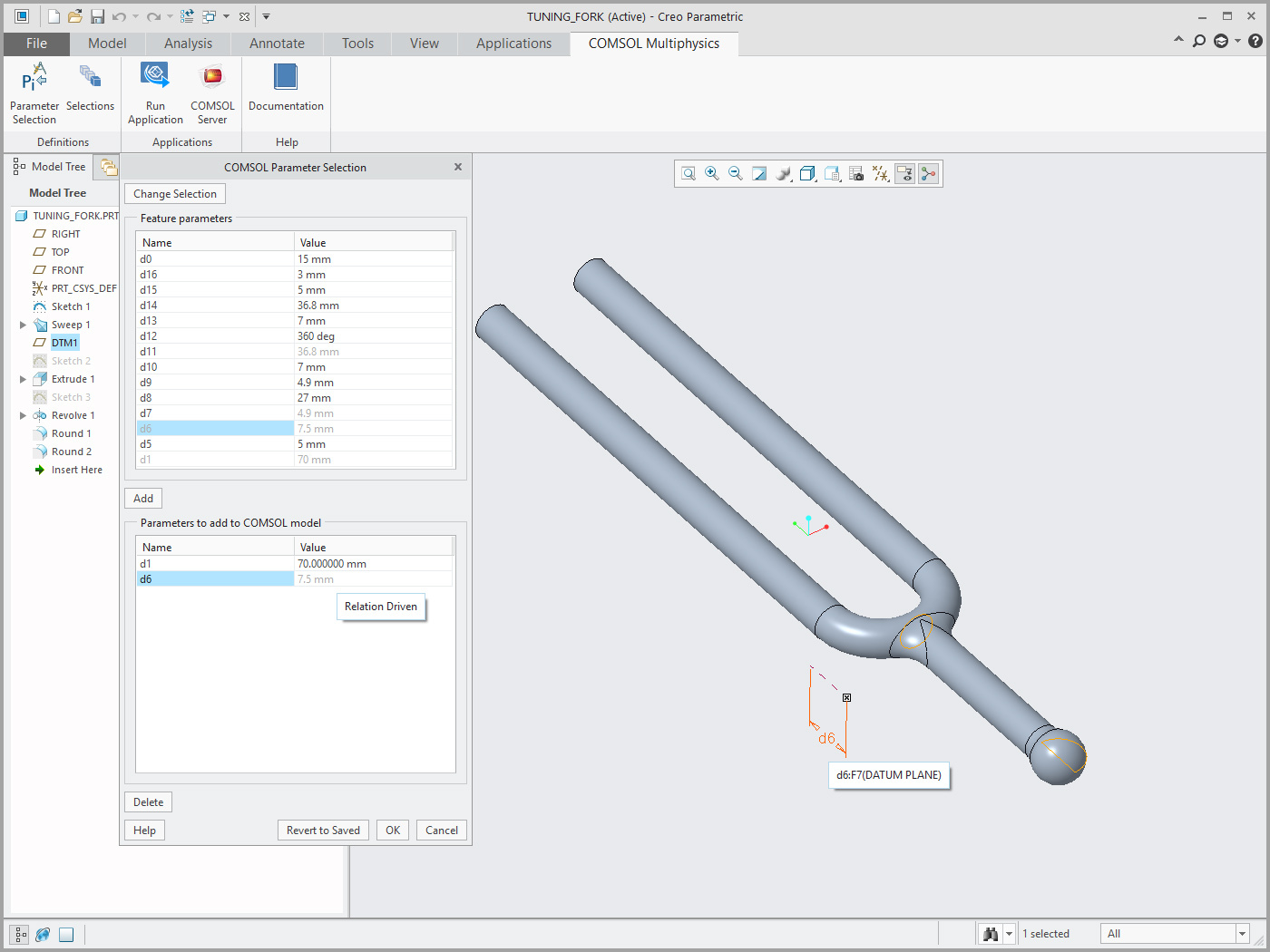
Task: Expand the Sweep 1 feature node
Action: pyautogui.click(x=23, y=325)
